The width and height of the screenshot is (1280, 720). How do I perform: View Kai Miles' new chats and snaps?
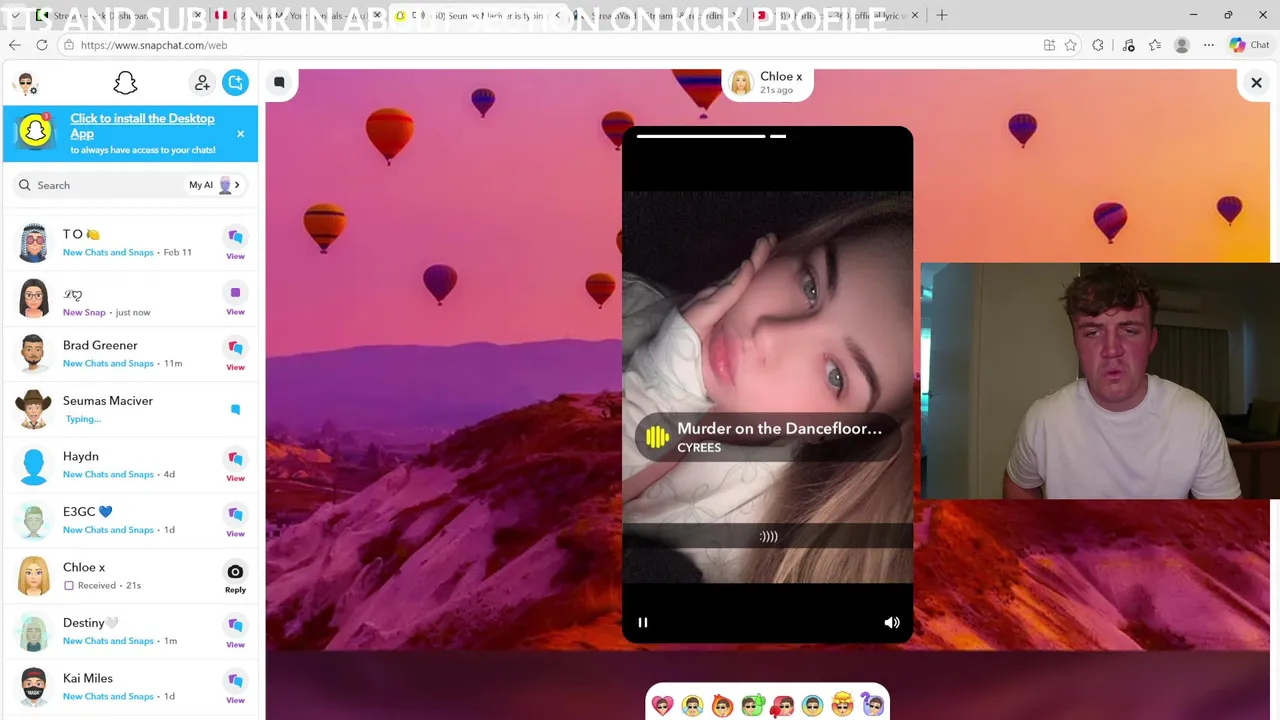coord(235,687)
